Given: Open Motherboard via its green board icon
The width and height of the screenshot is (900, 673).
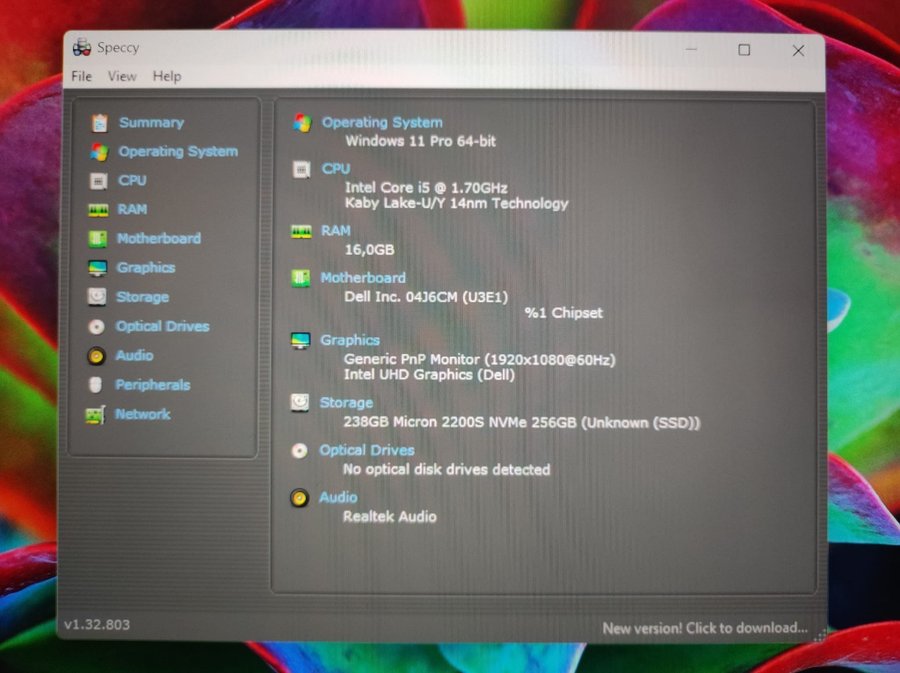Looking at the screenshot, I should pos(97,239).
